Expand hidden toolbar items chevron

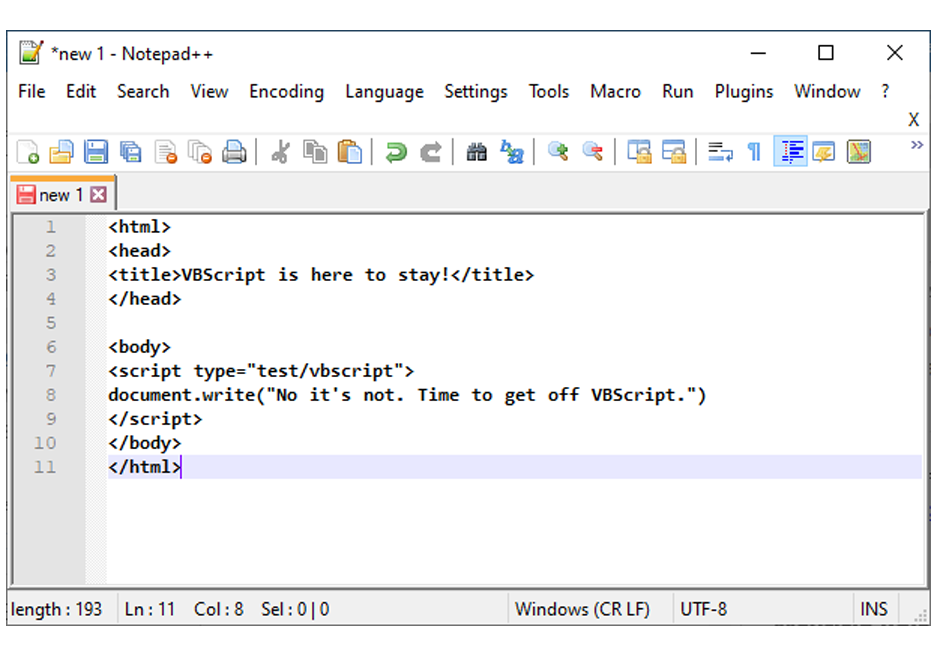click(916, 145)
